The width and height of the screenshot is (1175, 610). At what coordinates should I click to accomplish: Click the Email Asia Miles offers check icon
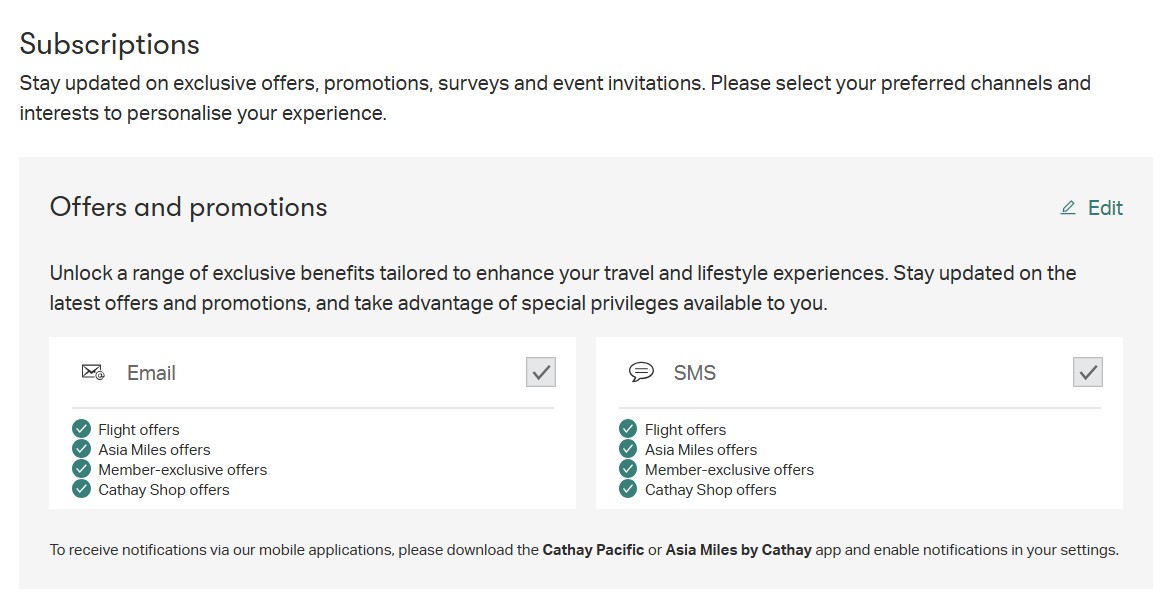pyautogui.click(x=82, y=449)
